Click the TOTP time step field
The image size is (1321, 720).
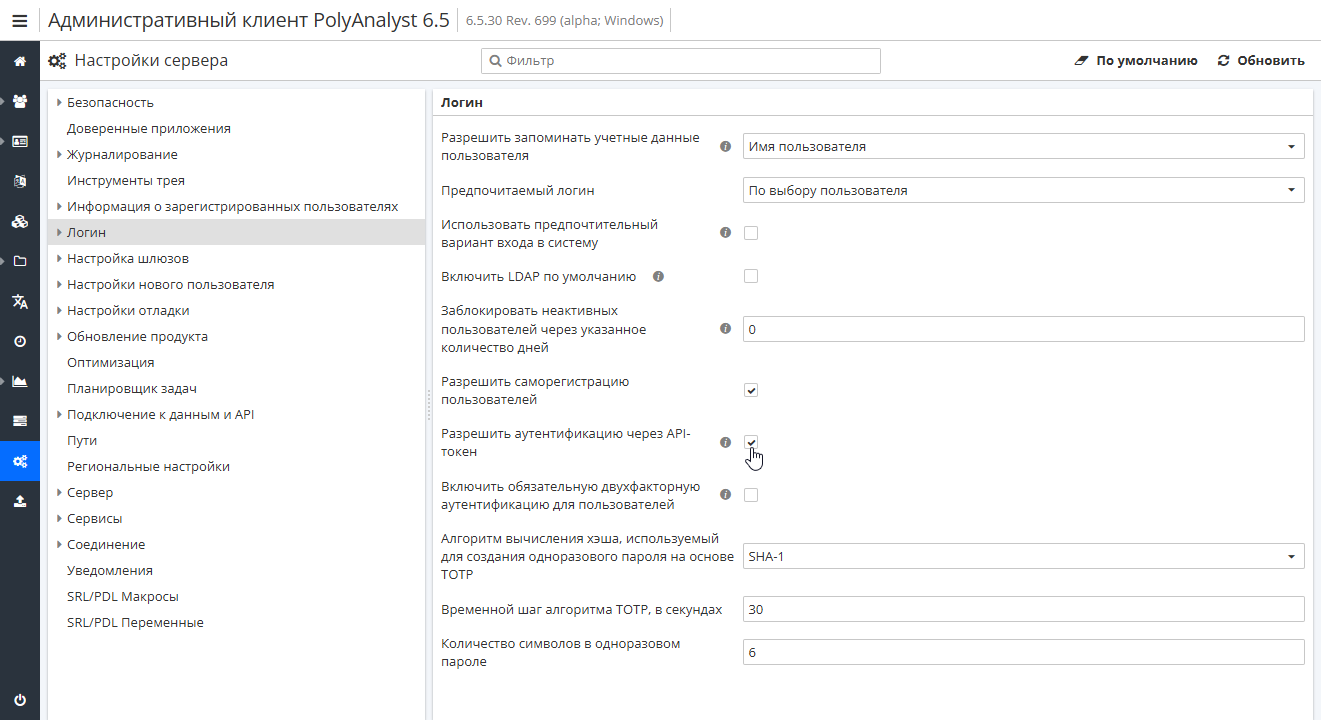tap(1023, 609)
